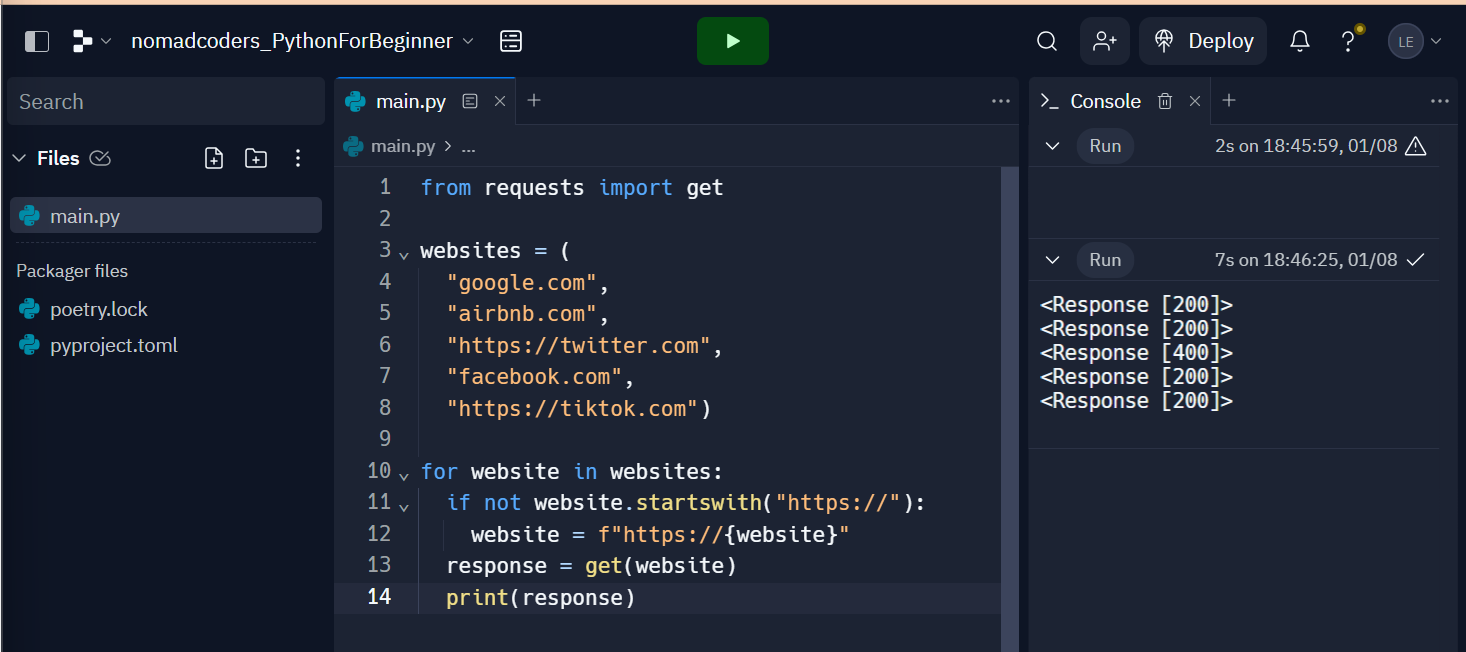Image resolution: width=1466 pixels, height=652 pixels.
Task: Click 2s on 18:45:59 timestamp
Action: [1306, 146]
